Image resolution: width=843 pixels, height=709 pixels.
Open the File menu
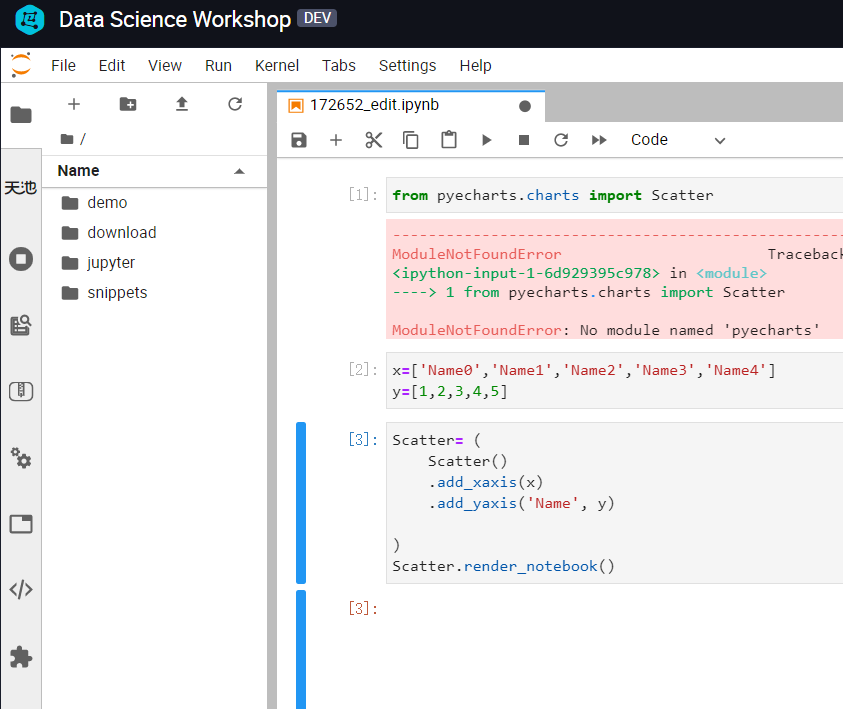click(63, 66)
